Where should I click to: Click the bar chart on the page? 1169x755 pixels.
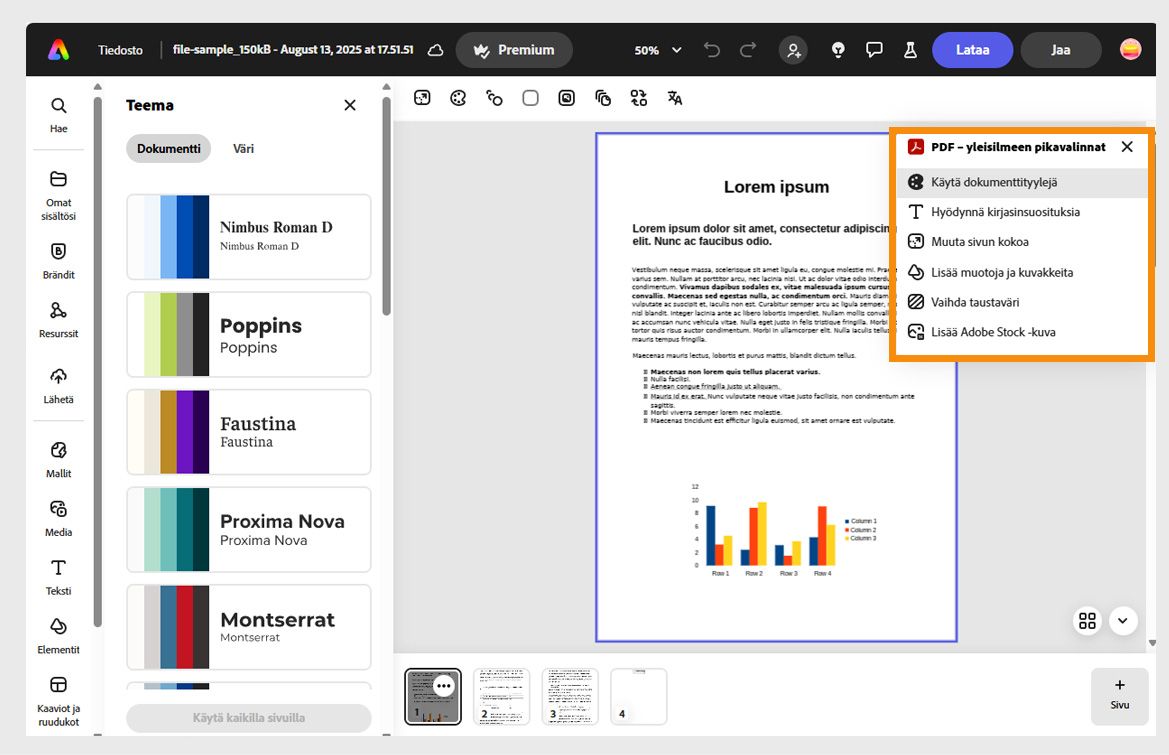pos(784,531)
